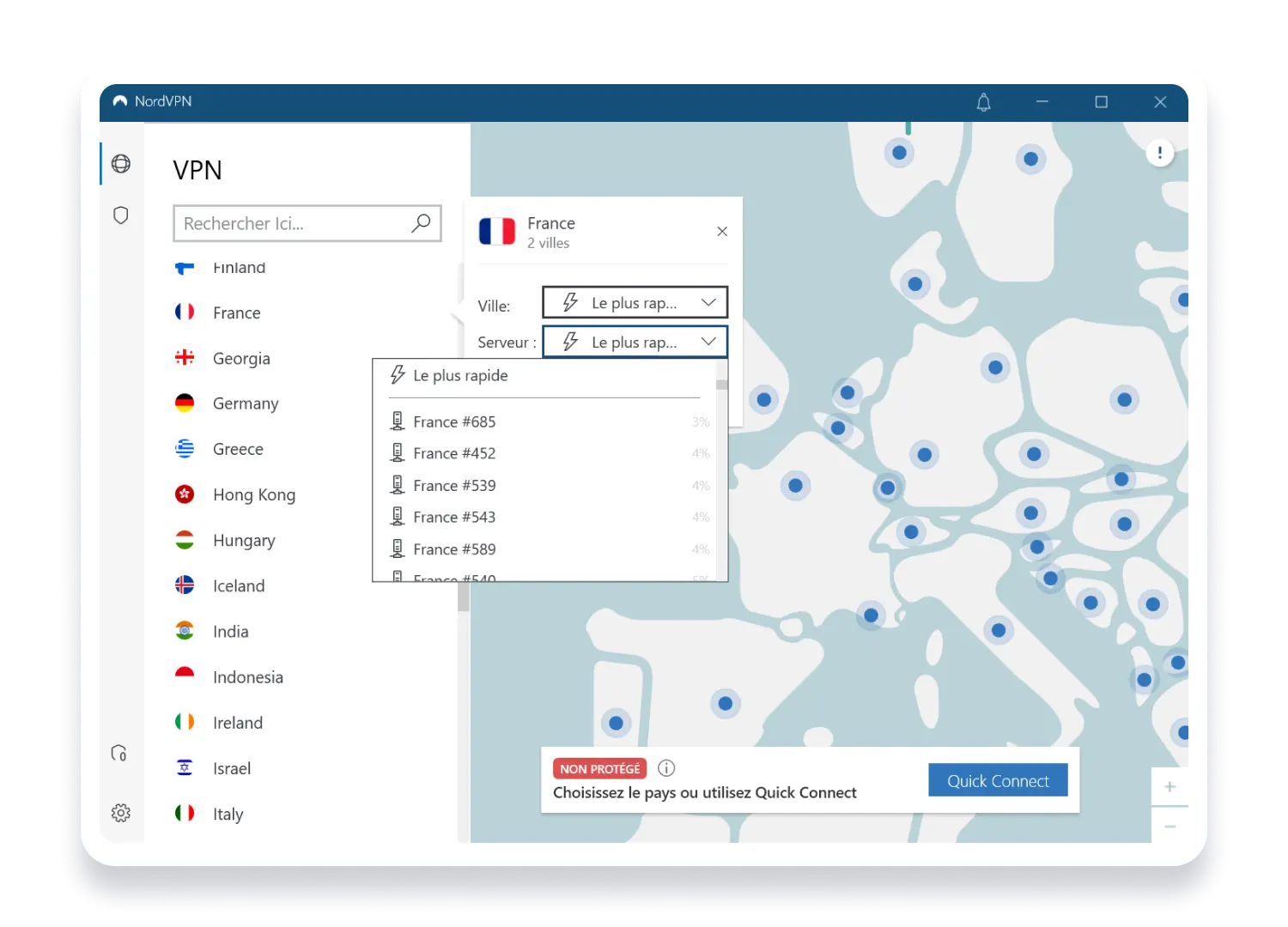
Task: Select the VPN globe icon in the sidebar
Action: [x=120, y=163]
